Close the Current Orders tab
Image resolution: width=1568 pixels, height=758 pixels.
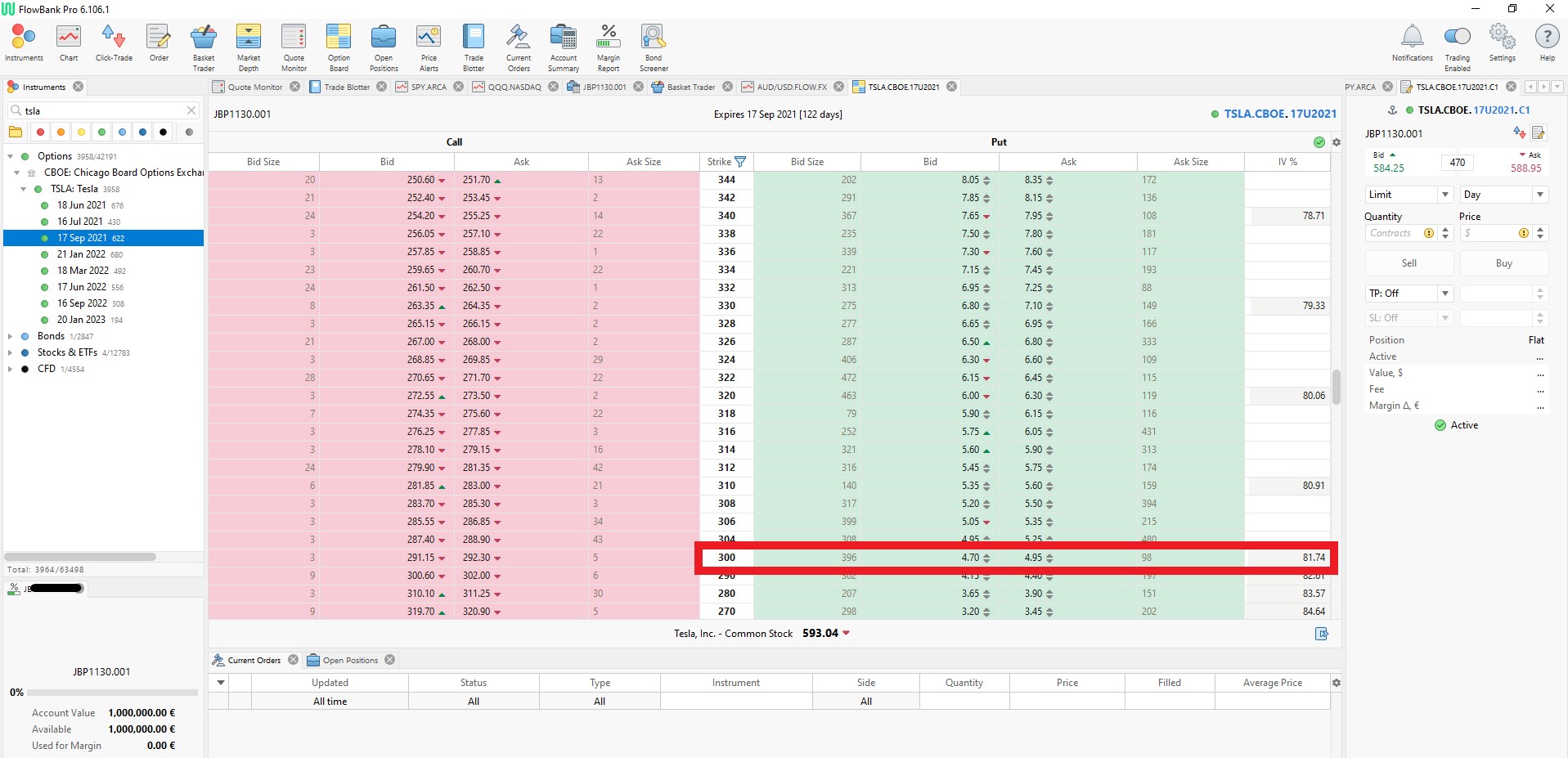pyautogui.click(x=293, y=660)
